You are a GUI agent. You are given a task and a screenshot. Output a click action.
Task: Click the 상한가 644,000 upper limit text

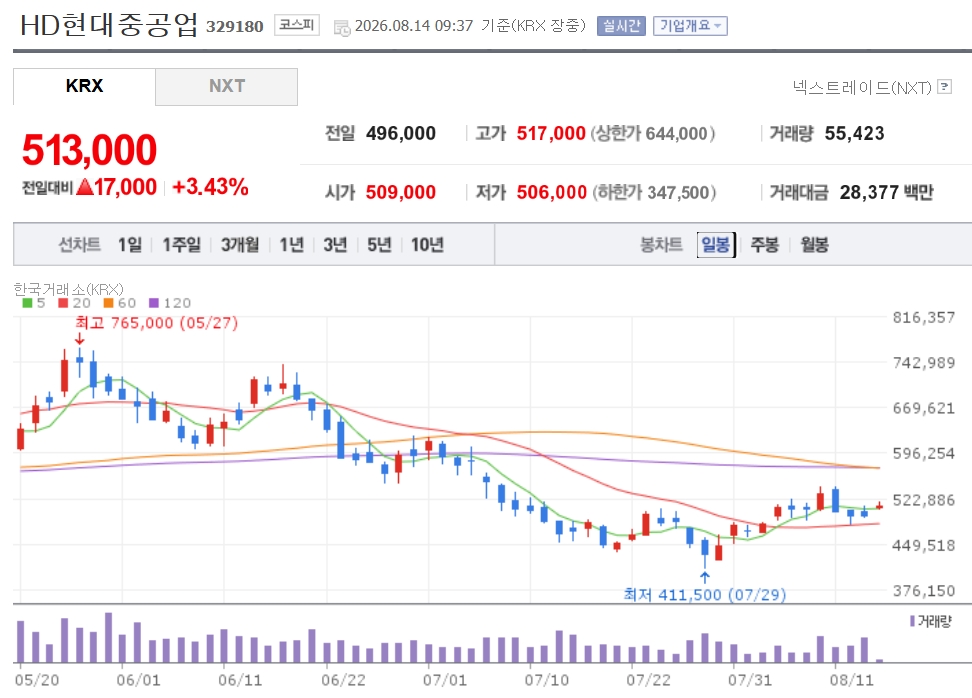click(653, 133)
